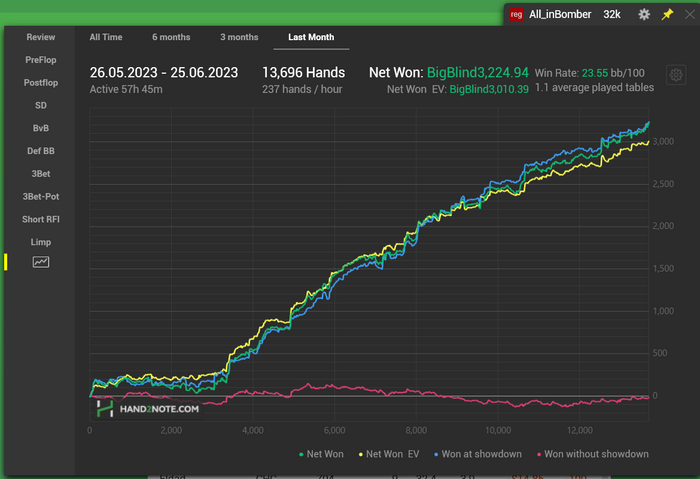This screenshot has width=700, height=479.
Task: Click the All_inBomber player name
Action: click(560, 14)
